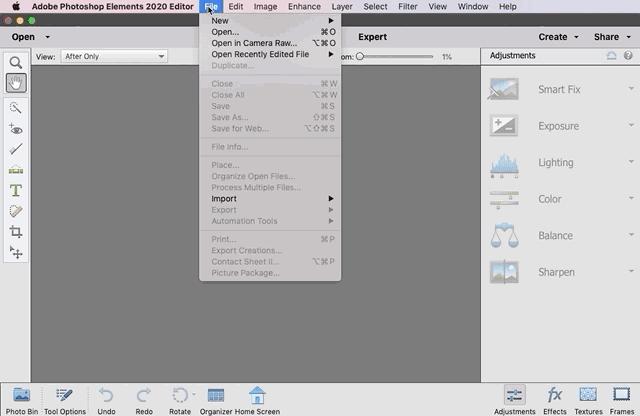Expand the Smart Fix adjustment

coord(631,89)
